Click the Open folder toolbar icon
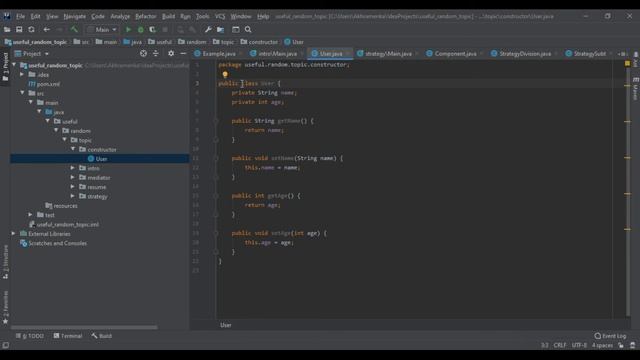This screenshot has width=640, height=360. tap(7, 30)
